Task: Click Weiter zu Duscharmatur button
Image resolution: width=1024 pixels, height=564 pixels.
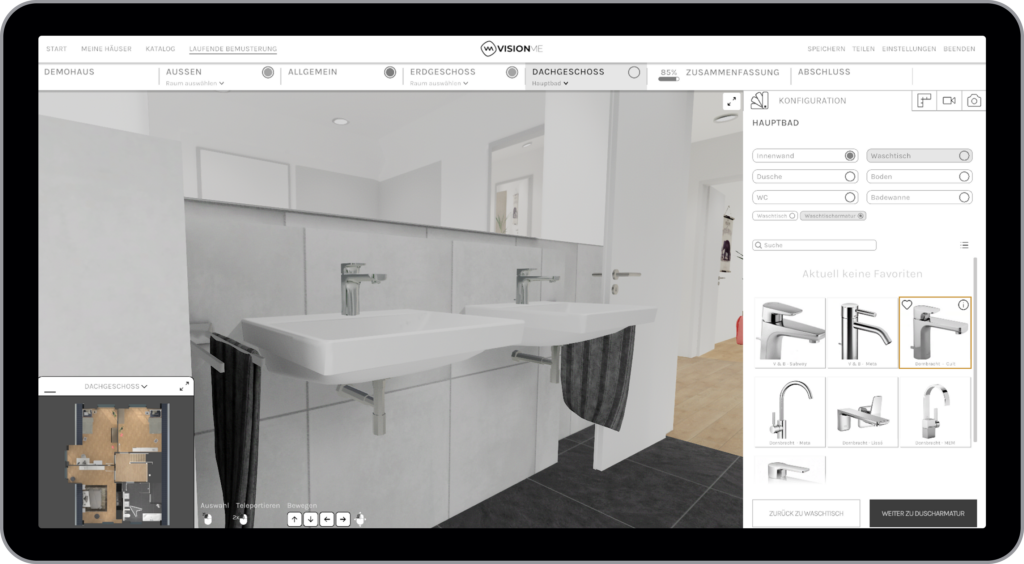Action: click(922, 513)
